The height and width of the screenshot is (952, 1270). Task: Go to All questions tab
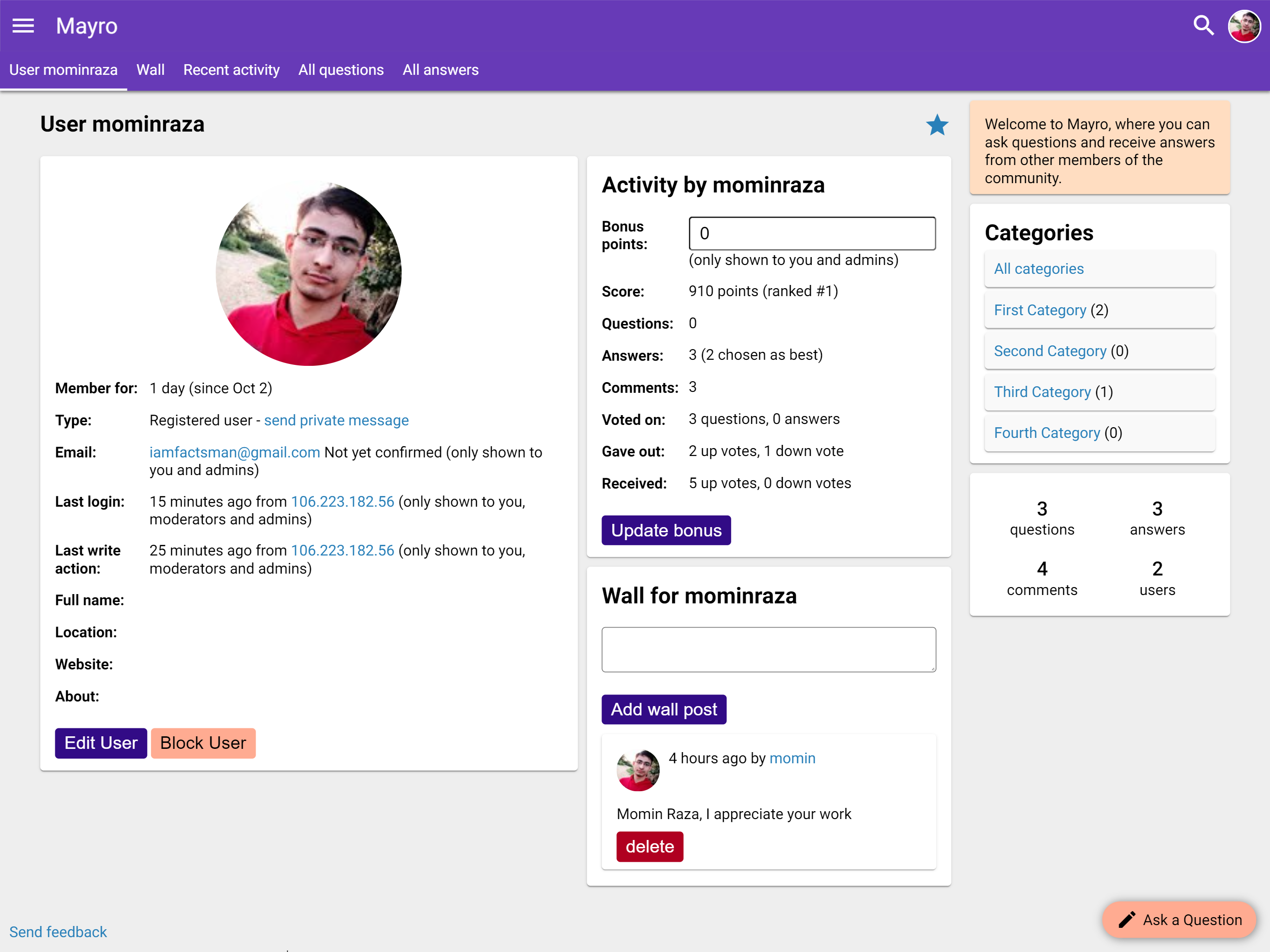pyautogui.click(x=341, y=69)
